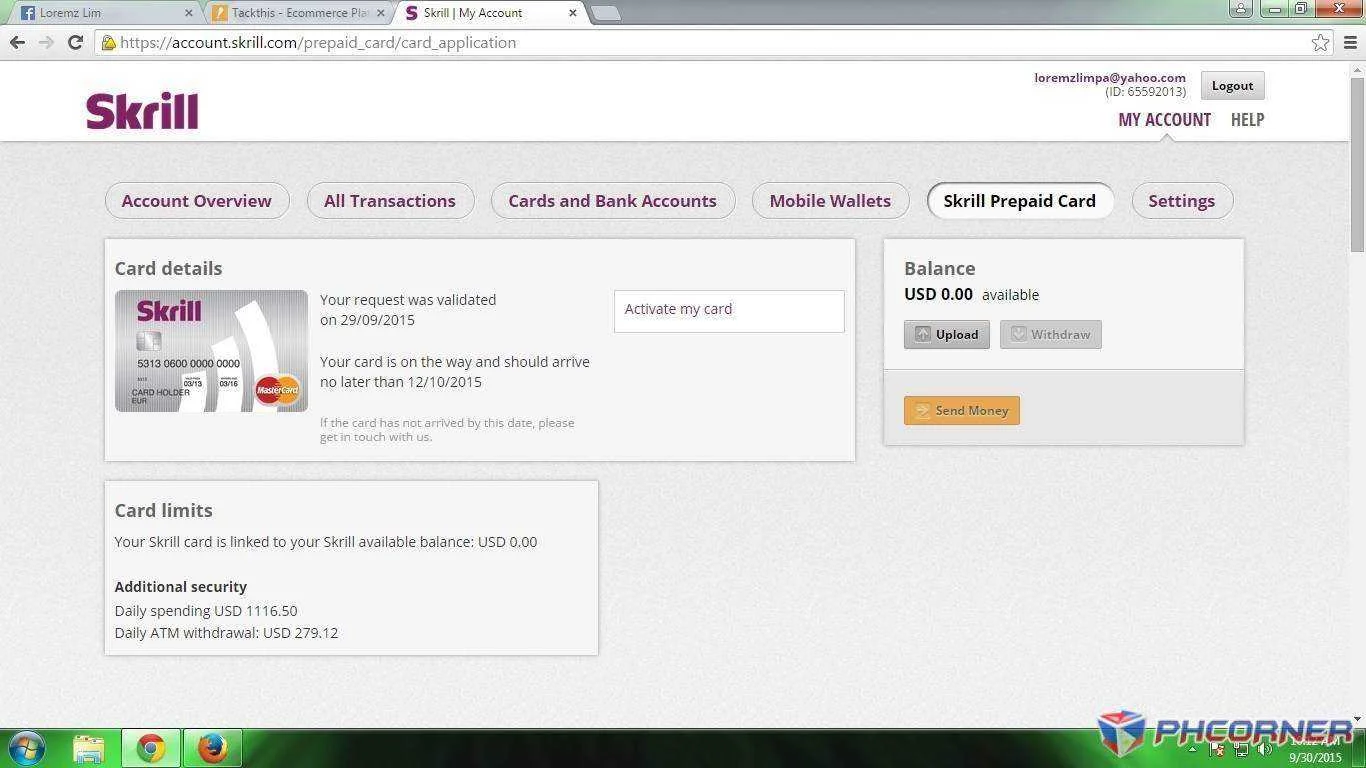Click the "Balance" heading
Screen dimensions: 1366x768
[x=940, y=269]
